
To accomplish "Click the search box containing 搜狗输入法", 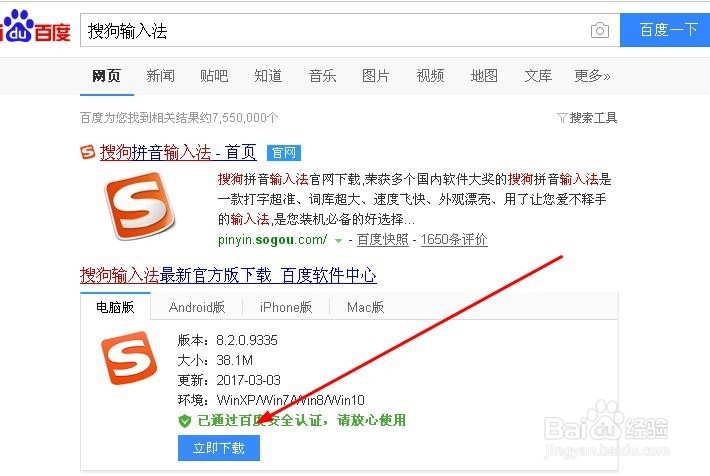I will point(350,30).
